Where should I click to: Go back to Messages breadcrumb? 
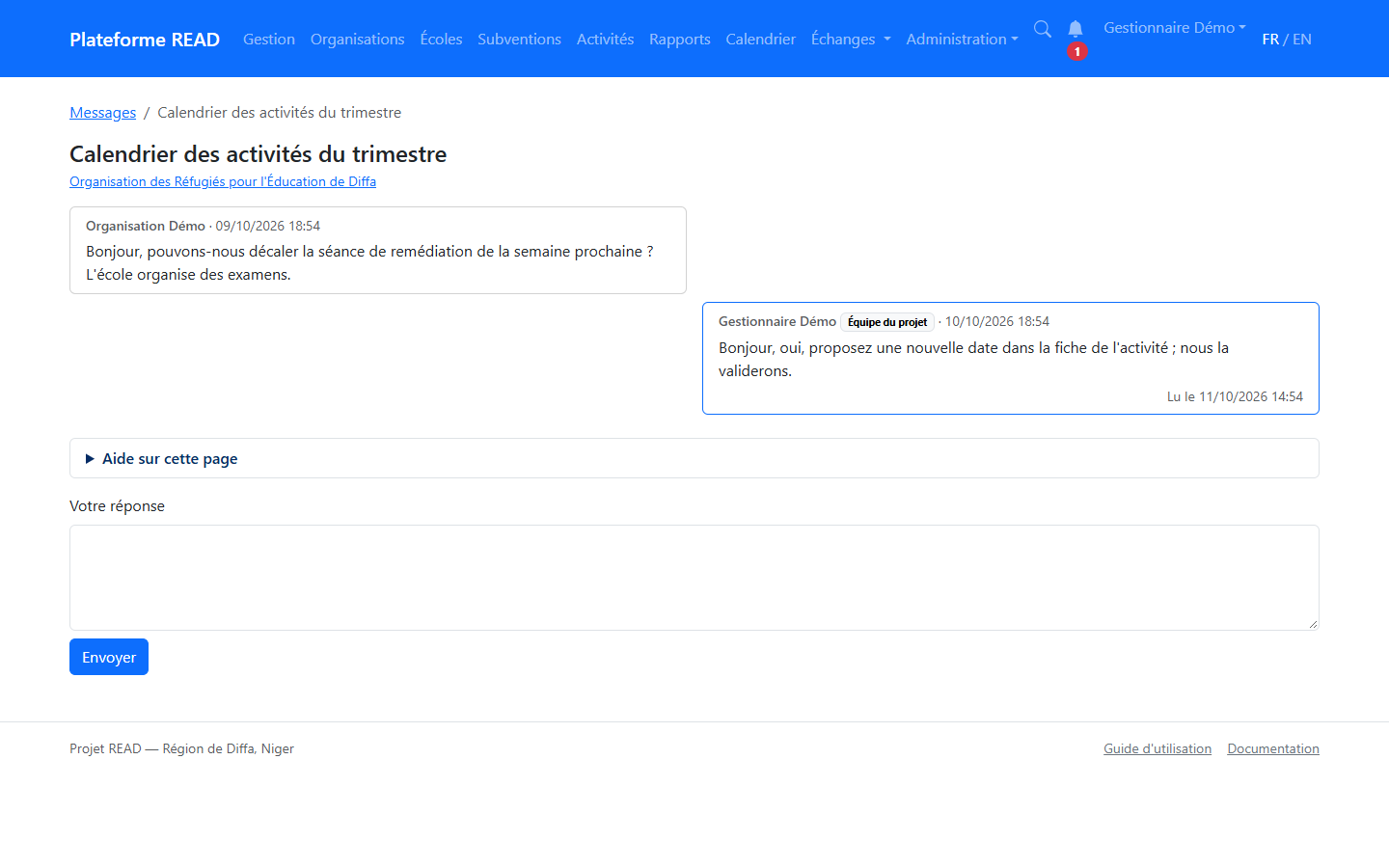tap(102, 113)
